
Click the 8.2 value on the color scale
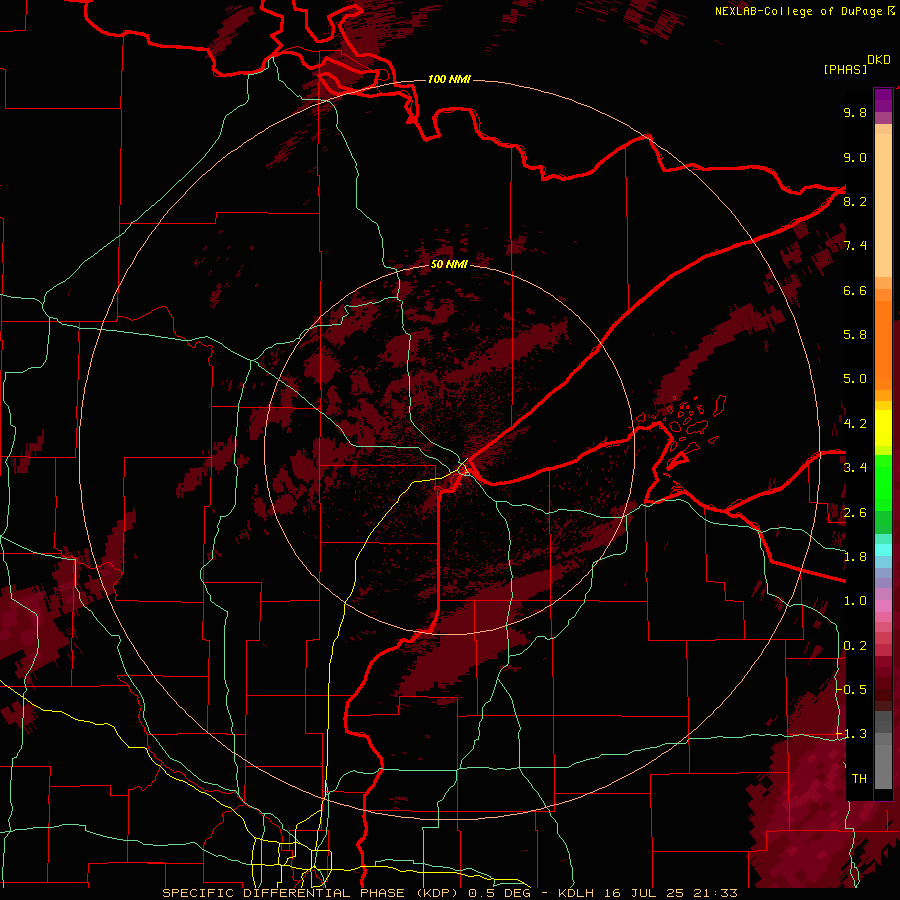(x=855, y=201)
